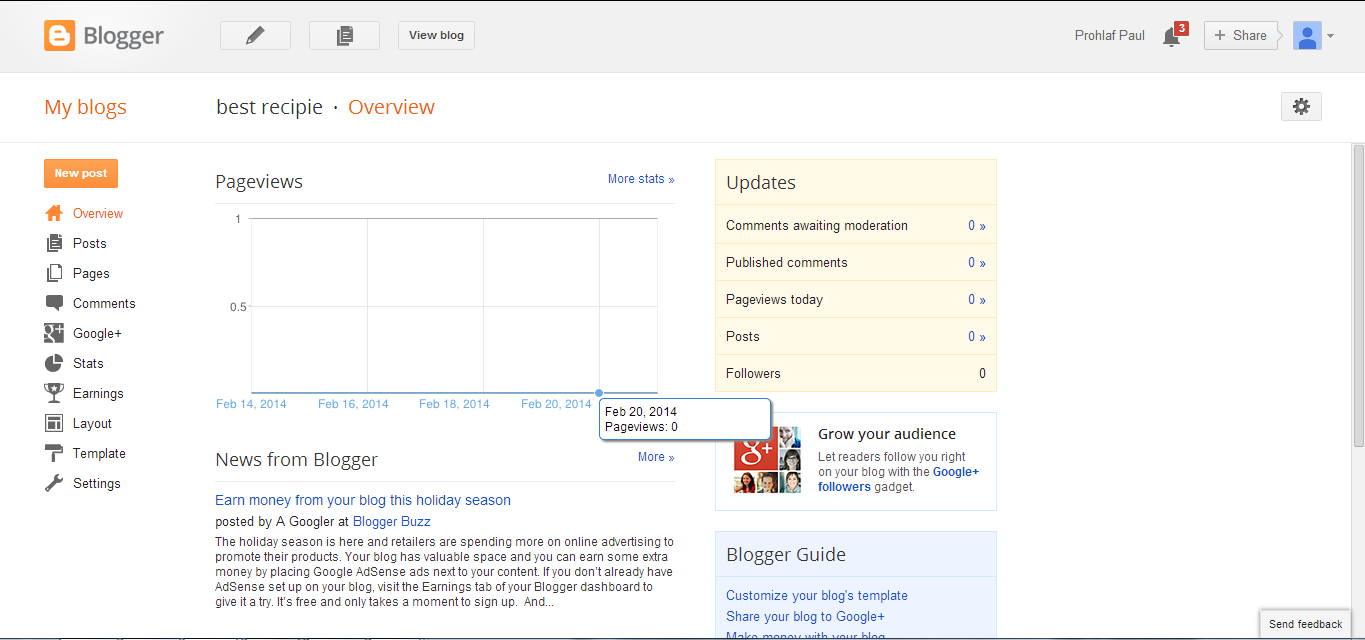Open Earnings from the sidebar
The image size is (1365, 640).
(98, 393)
